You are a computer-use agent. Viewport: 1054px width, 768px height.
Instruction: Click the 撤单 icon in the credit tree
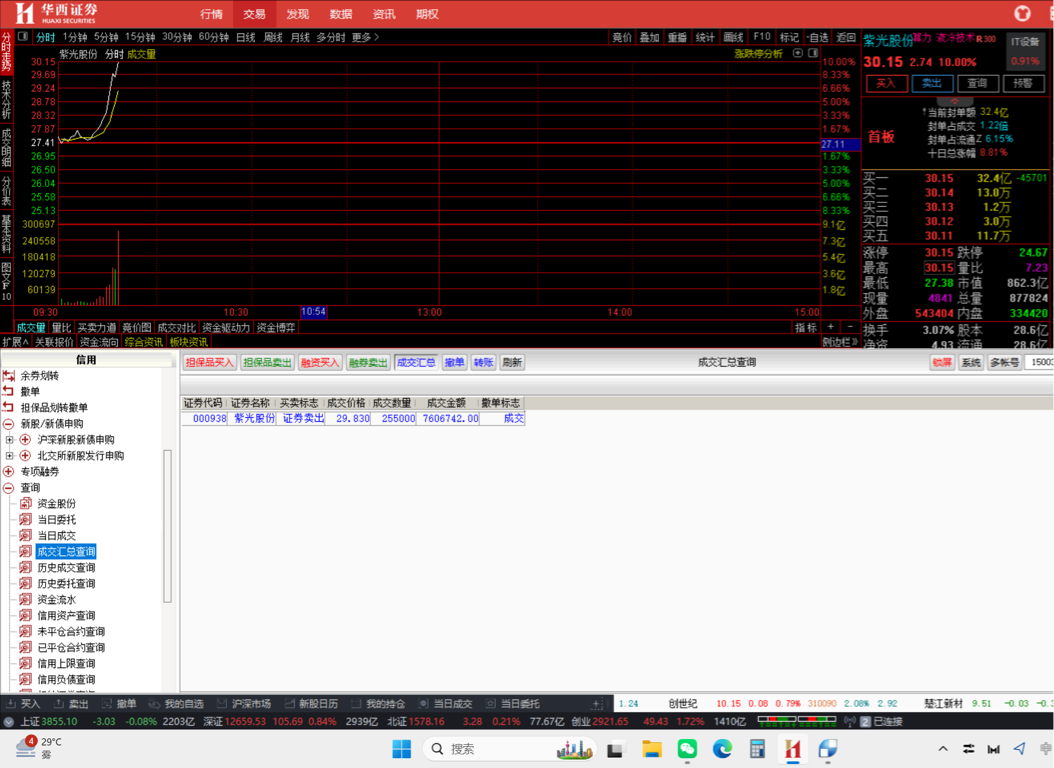click(9, 391)
